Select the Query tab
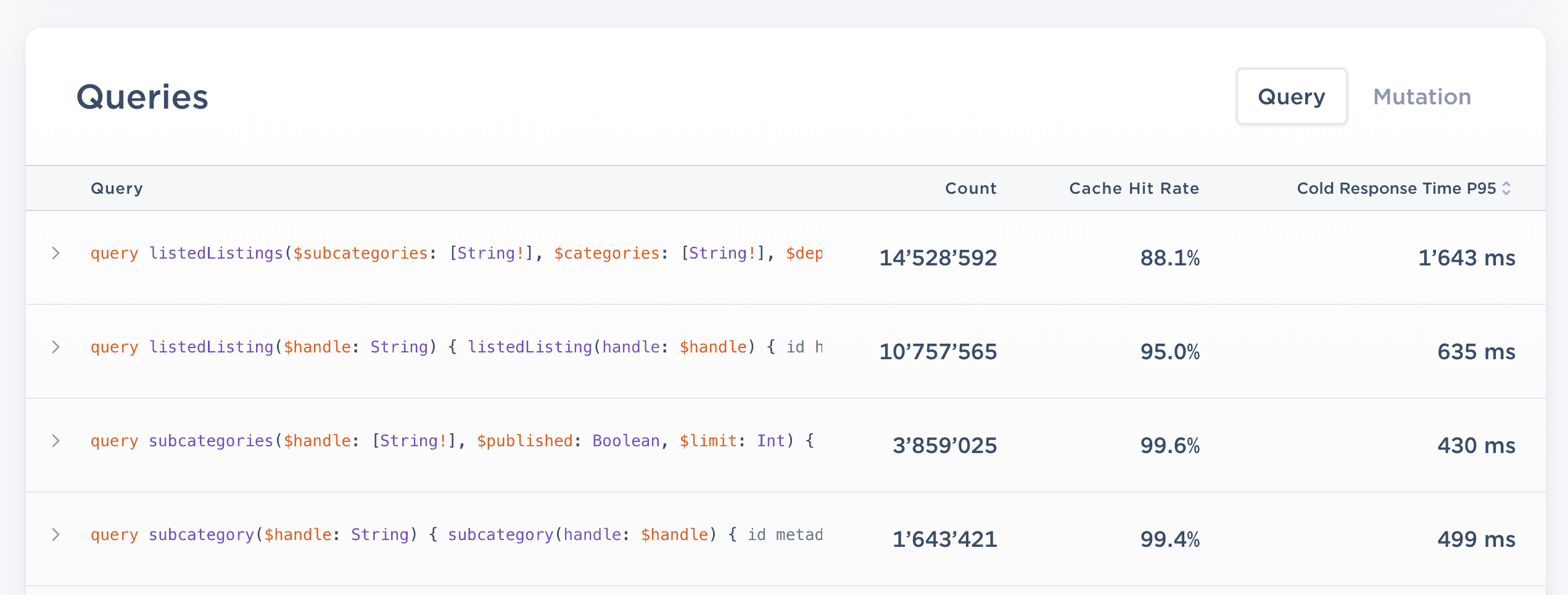This screenshot has width=1568, height=595. click(1291, 96)
